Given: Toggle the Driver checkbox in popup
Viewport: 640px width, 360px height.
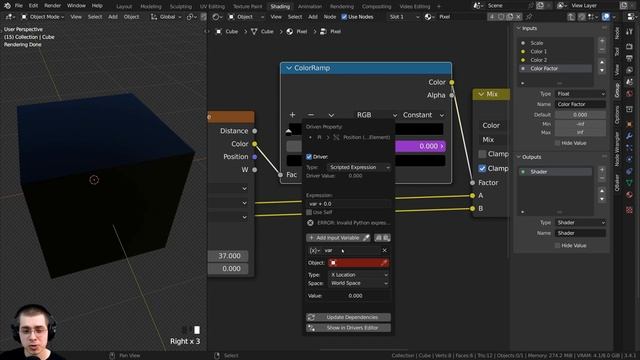Looking at the screenshot, I should (309, 157).
